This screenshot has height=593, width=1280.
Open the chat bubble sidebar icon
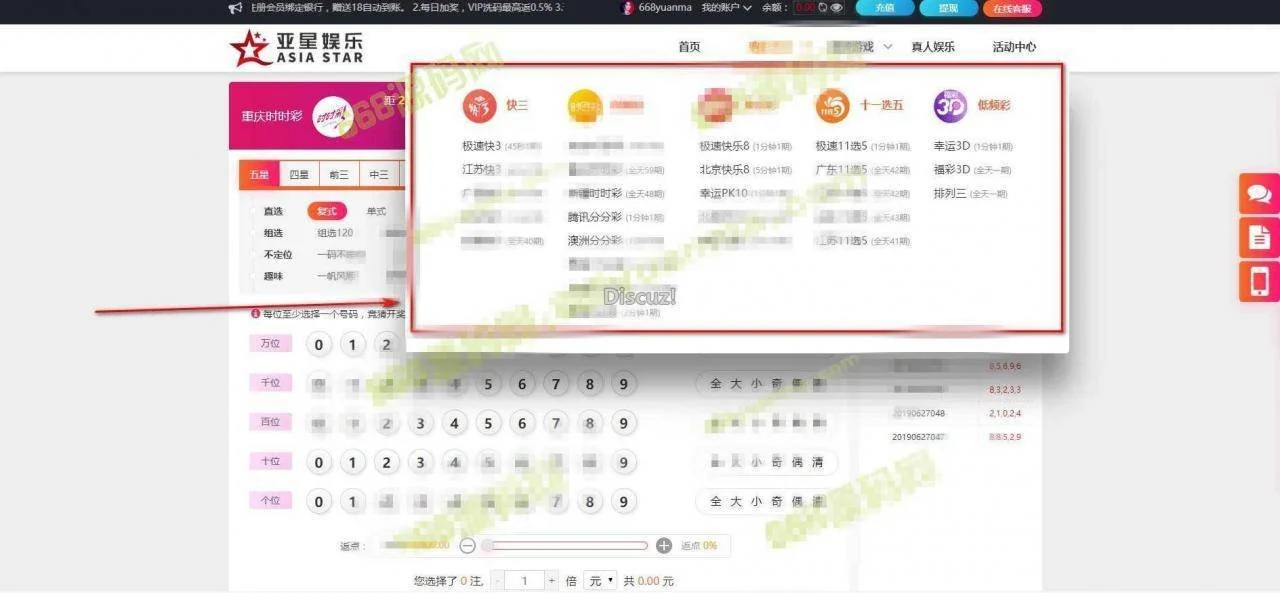click(x=1259, y=193)
